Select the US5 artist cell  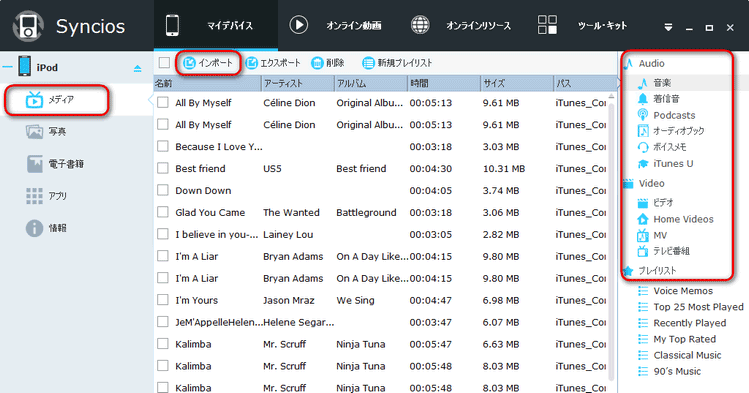(272, 169)
